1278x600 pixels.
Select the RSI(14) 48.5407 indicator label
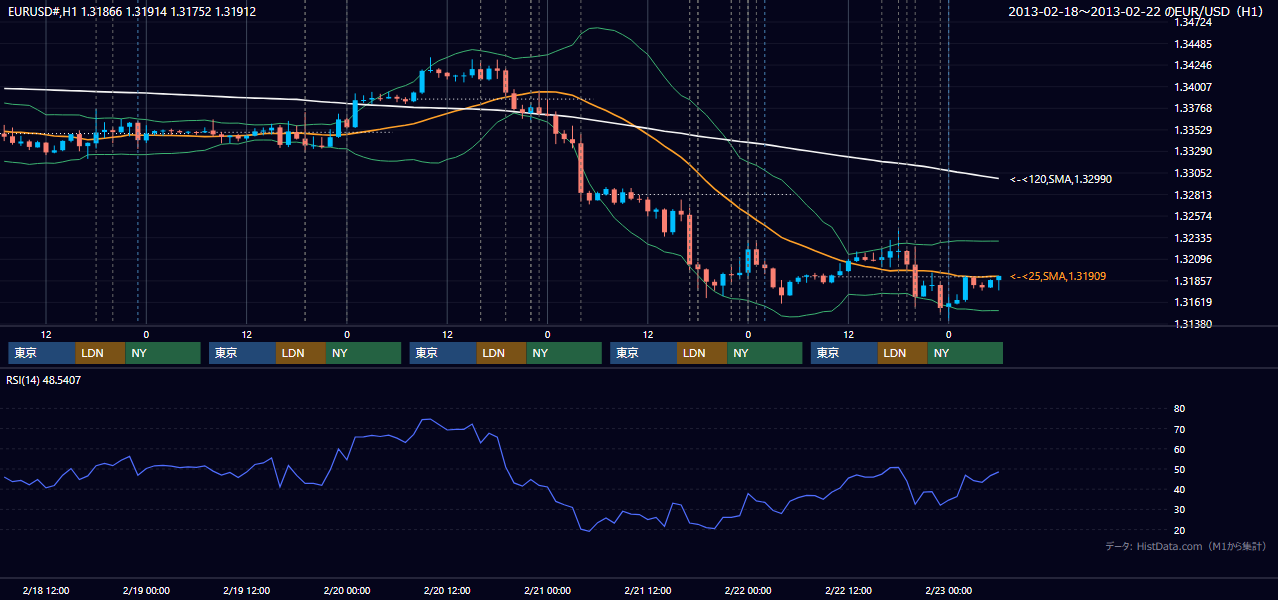[x=44, y=380]
